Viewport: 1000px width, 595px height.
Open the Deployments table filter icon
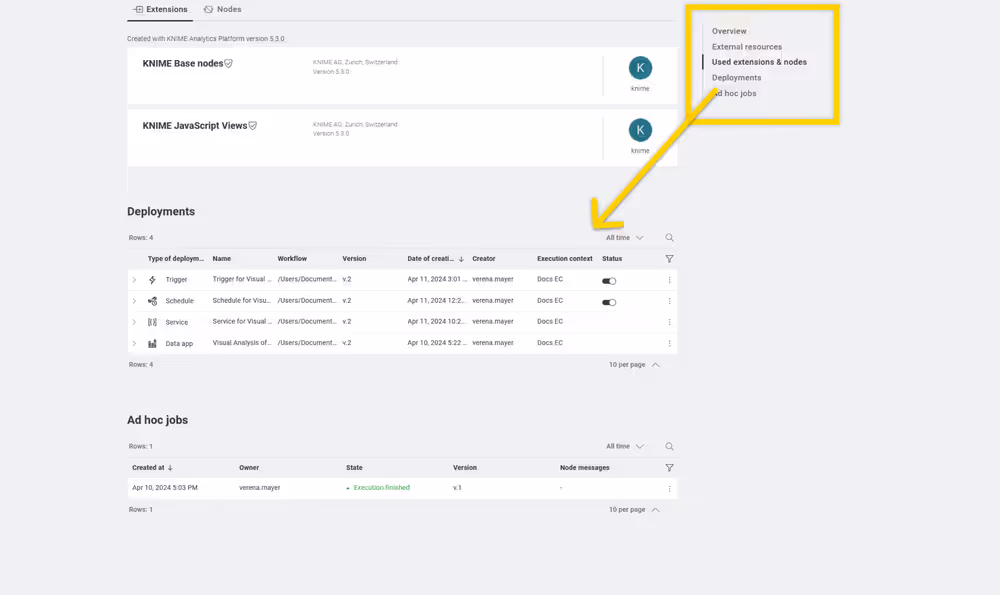pyautogui.click(x=669, y=258)
